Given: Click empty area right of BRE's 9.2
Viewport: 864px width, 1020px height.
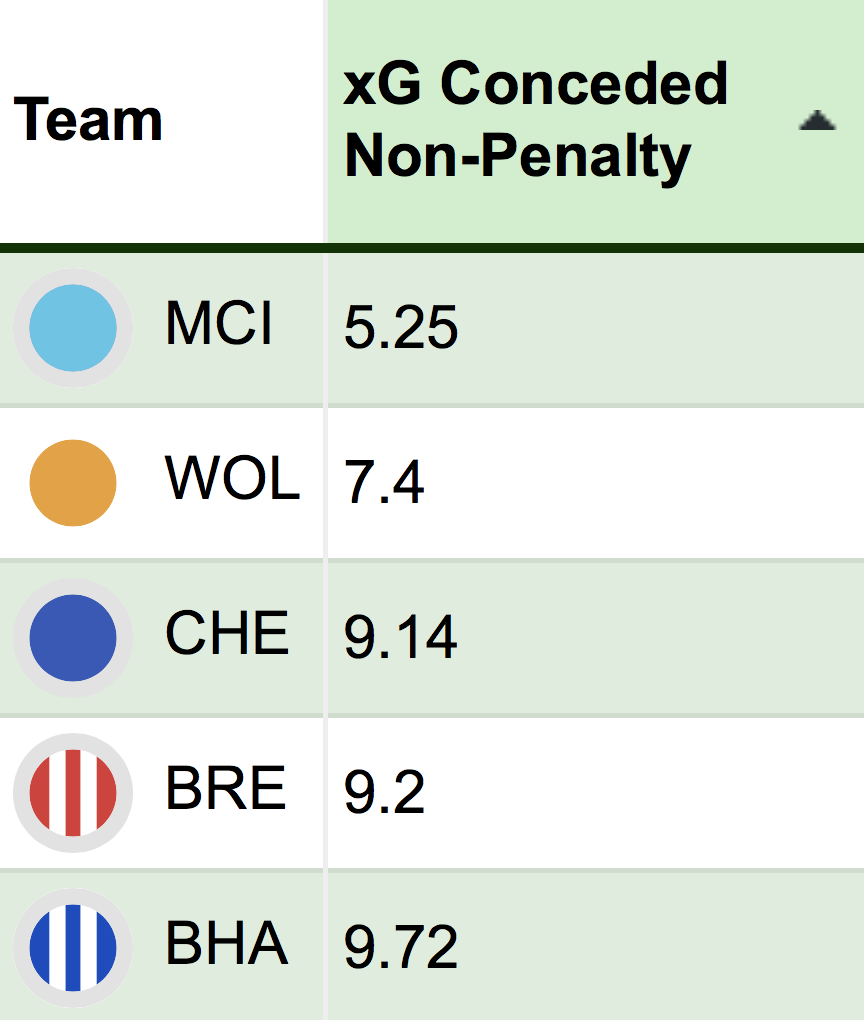Looking at the screenshot, I should click(644, 793).
